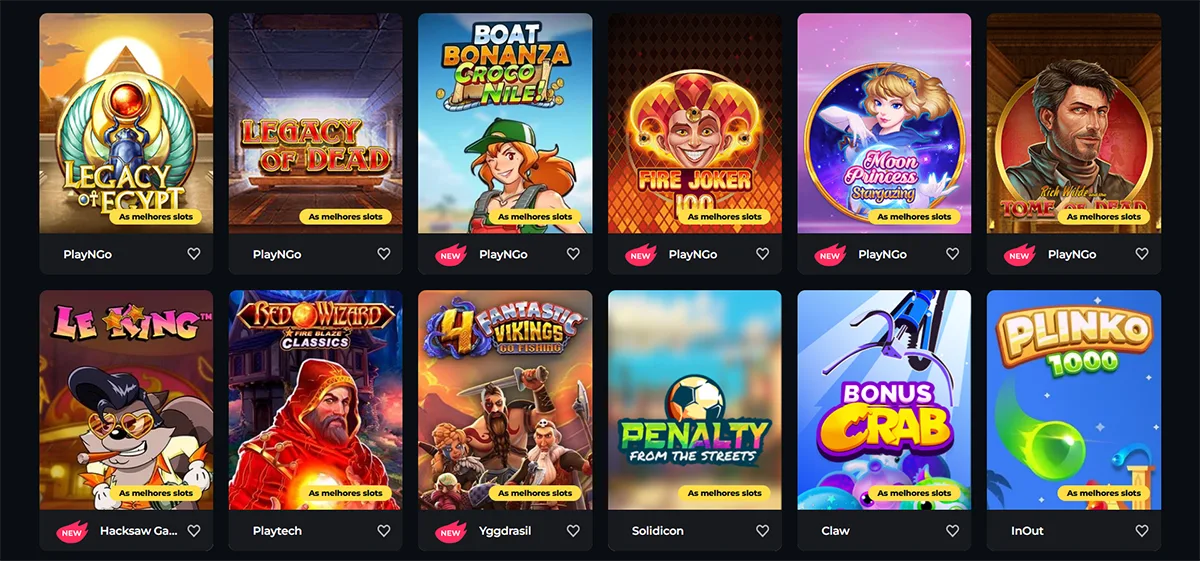This screenshot has width=1200, height=561.
Task: Open the Bonus Crab game thumbnail
Action: tap(884, 400)
